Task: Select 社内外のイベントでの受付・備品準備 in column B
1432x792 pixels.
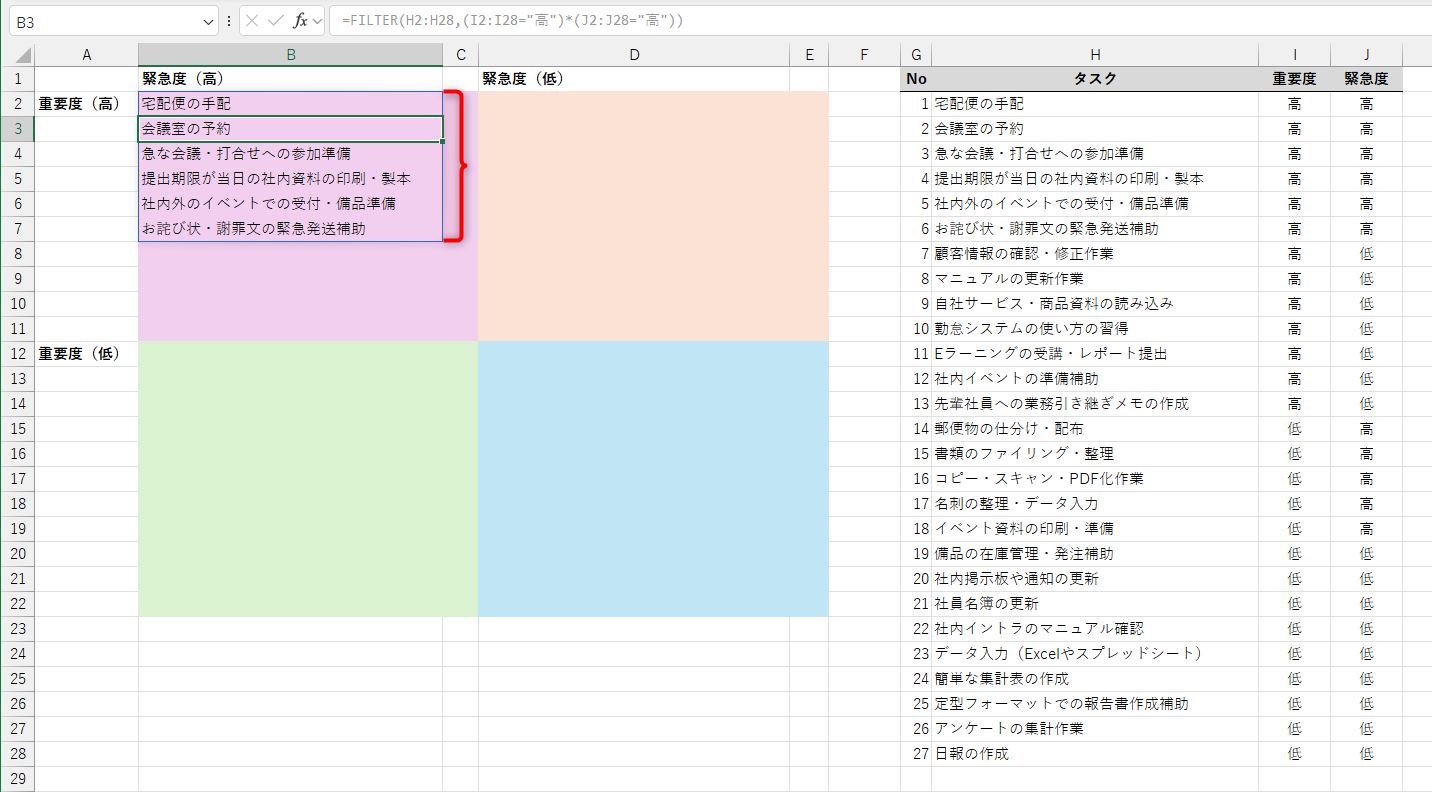Action: pyautogui.click(x=291, y=204)
